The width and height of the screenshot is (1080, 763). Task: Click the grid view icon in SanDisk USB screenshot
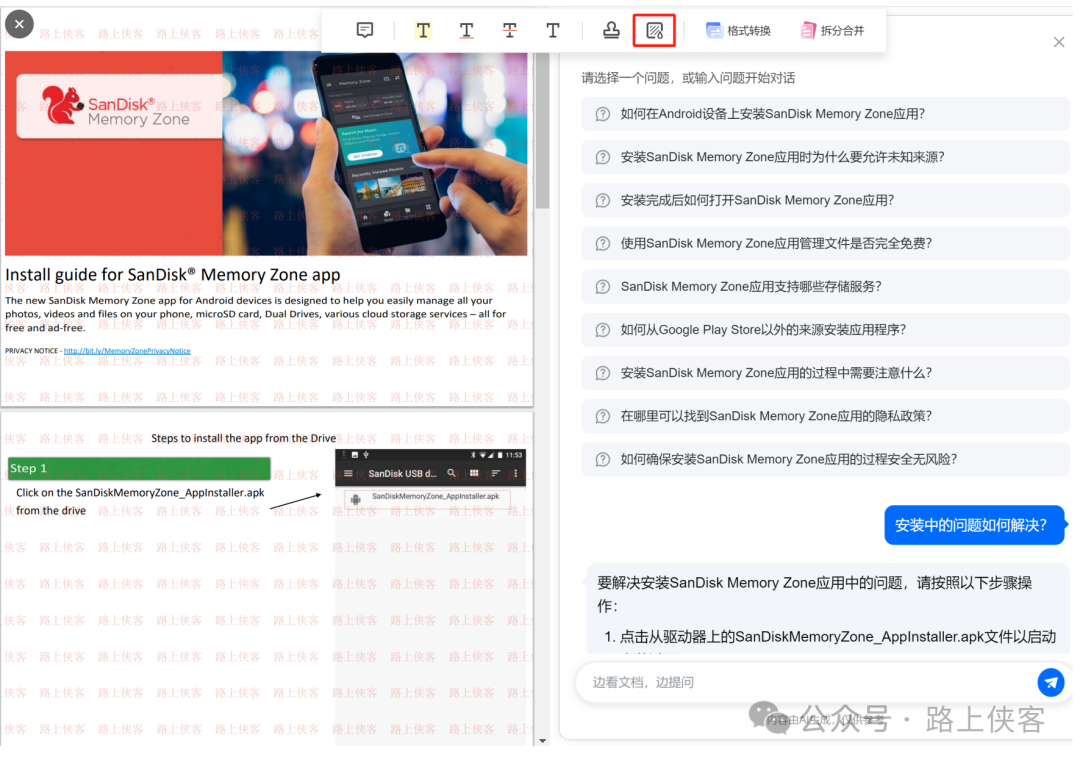474,473
